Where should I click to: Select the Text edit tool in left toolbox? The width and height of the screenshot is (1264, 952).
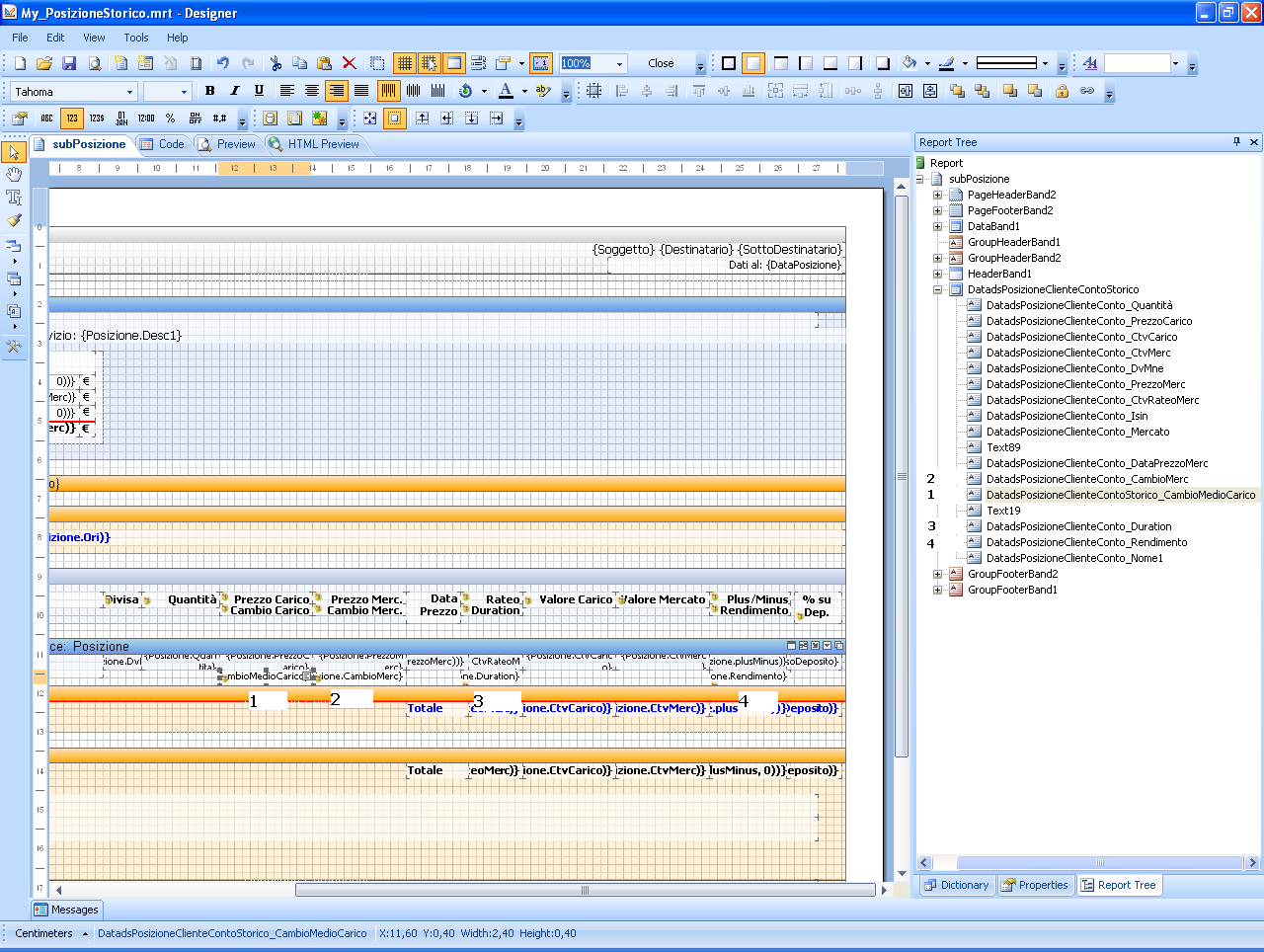click(14, 198)
